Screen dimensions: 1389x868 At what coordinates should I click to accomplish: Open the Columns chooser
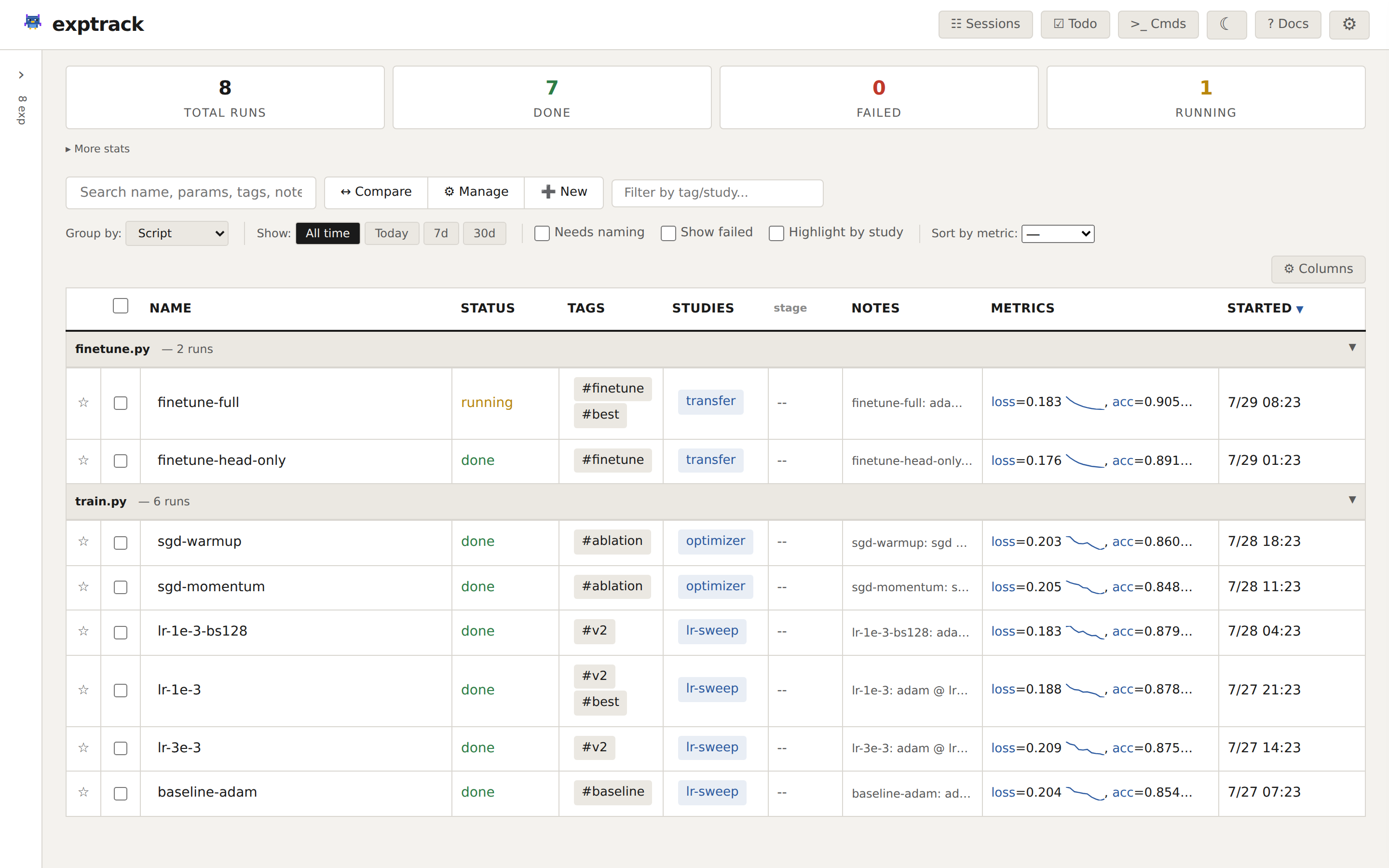[x=1318, y=269]
